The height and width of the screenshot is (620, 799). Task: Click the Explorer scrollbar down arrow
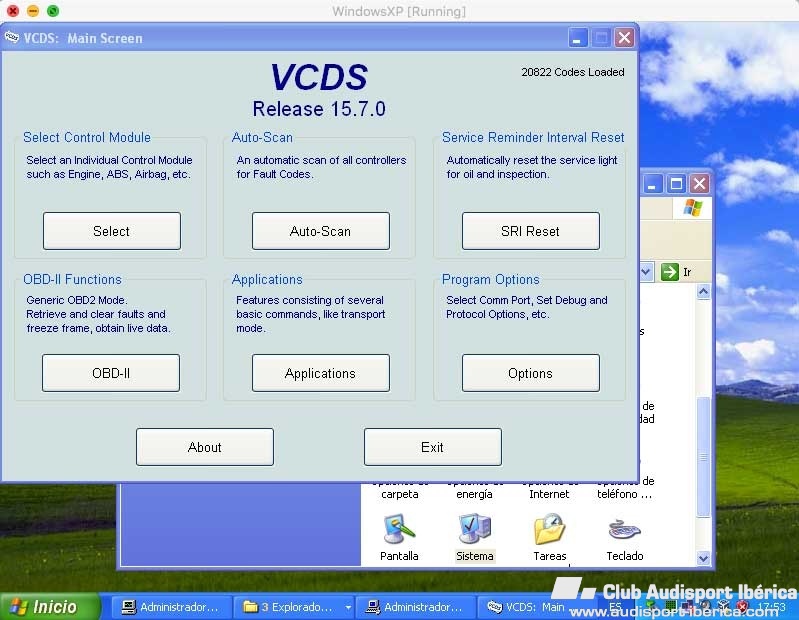coord(703,558)
